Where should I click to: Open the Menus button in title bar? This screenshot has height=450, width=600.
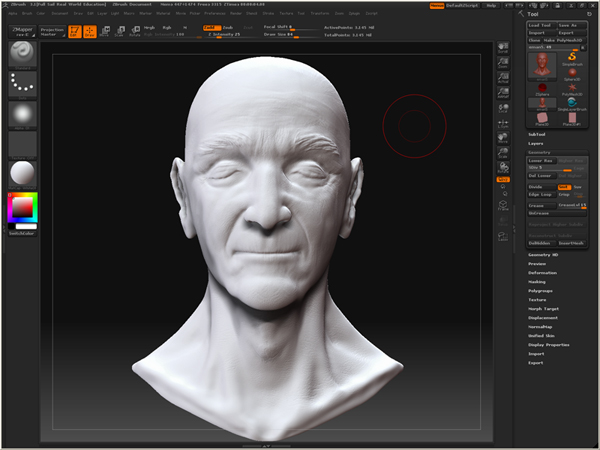(437, 5)
